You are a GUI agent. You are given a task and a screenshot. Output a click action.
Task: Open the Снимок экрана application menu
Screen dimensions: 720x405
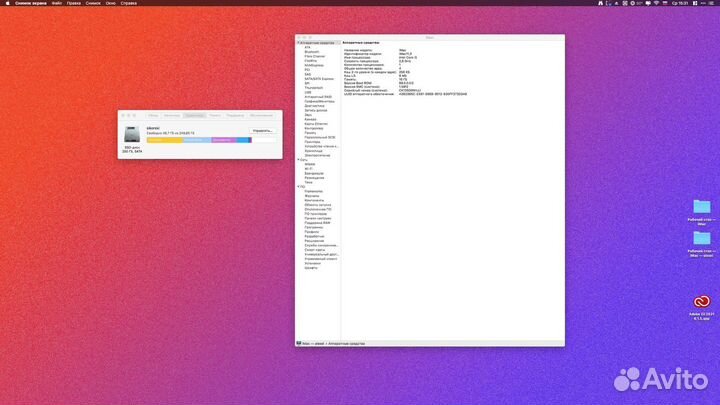[31, 3]
